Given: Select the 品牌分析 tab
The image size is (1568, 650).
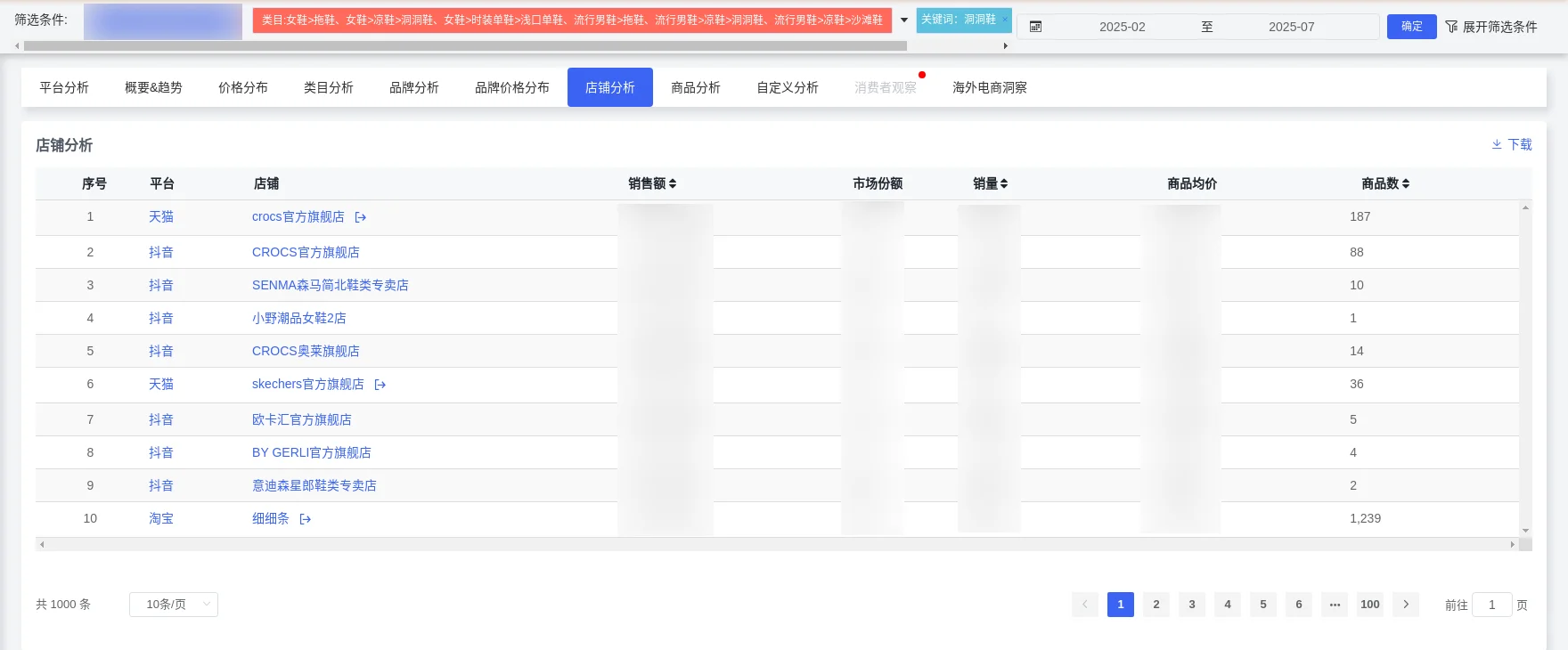Looking at the screenshot, I should click(x=414, y=87).
